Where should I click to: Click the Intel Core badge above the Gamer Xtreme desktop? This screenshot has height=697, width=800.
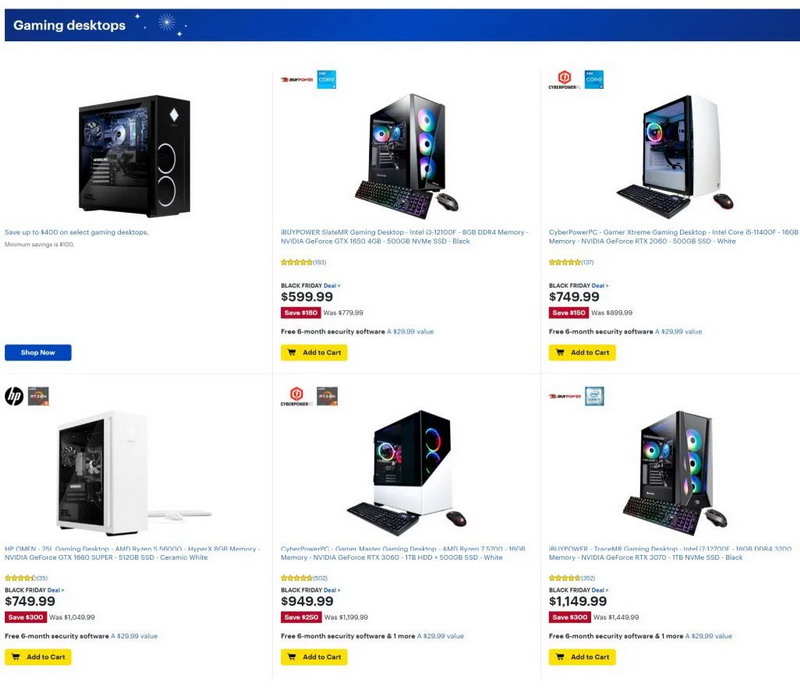click(594, 80)
